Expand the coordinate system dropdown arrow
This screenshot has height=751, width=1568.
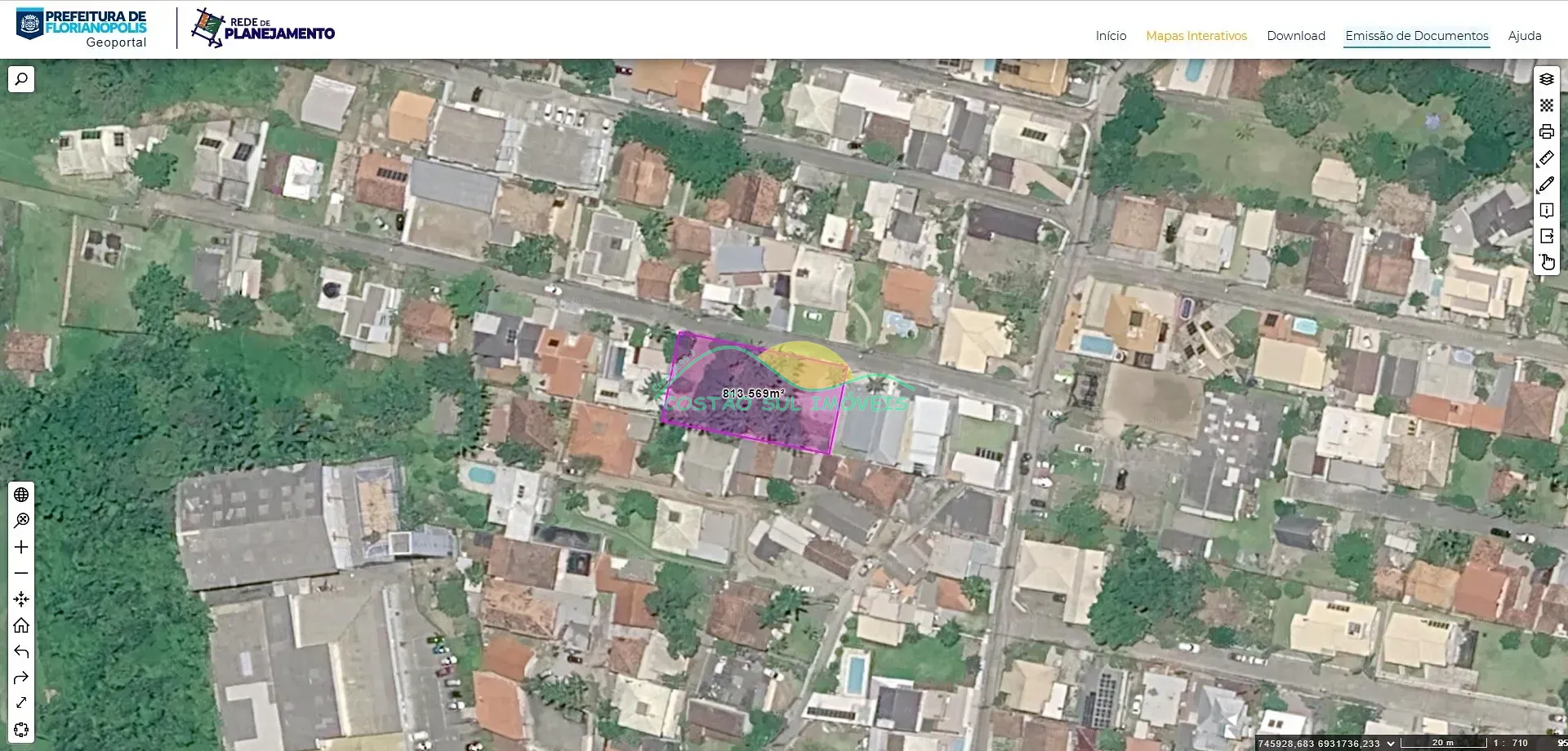click(x=1390, y=744)
